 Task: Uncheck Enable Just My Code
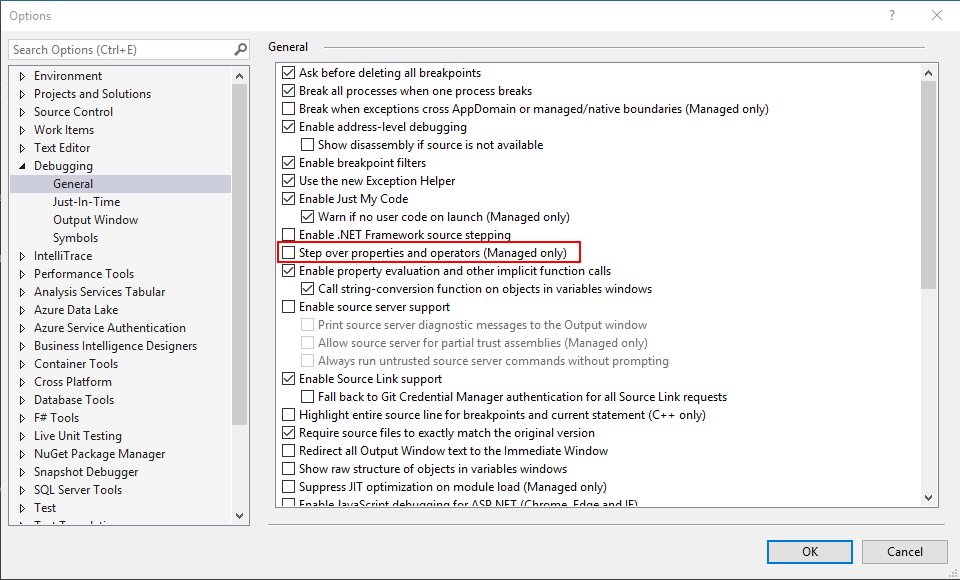(289, 199)
